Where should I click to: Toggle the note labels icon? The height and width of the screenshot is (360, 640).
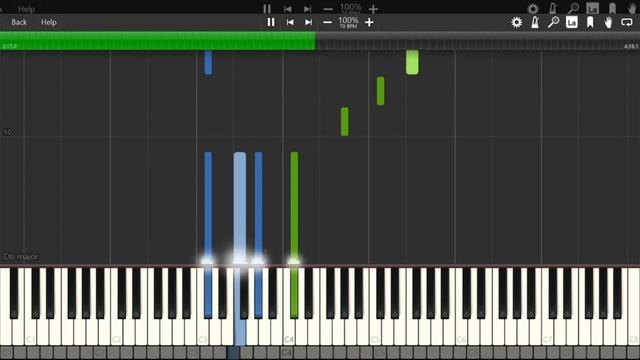click(x=571, y=22)
